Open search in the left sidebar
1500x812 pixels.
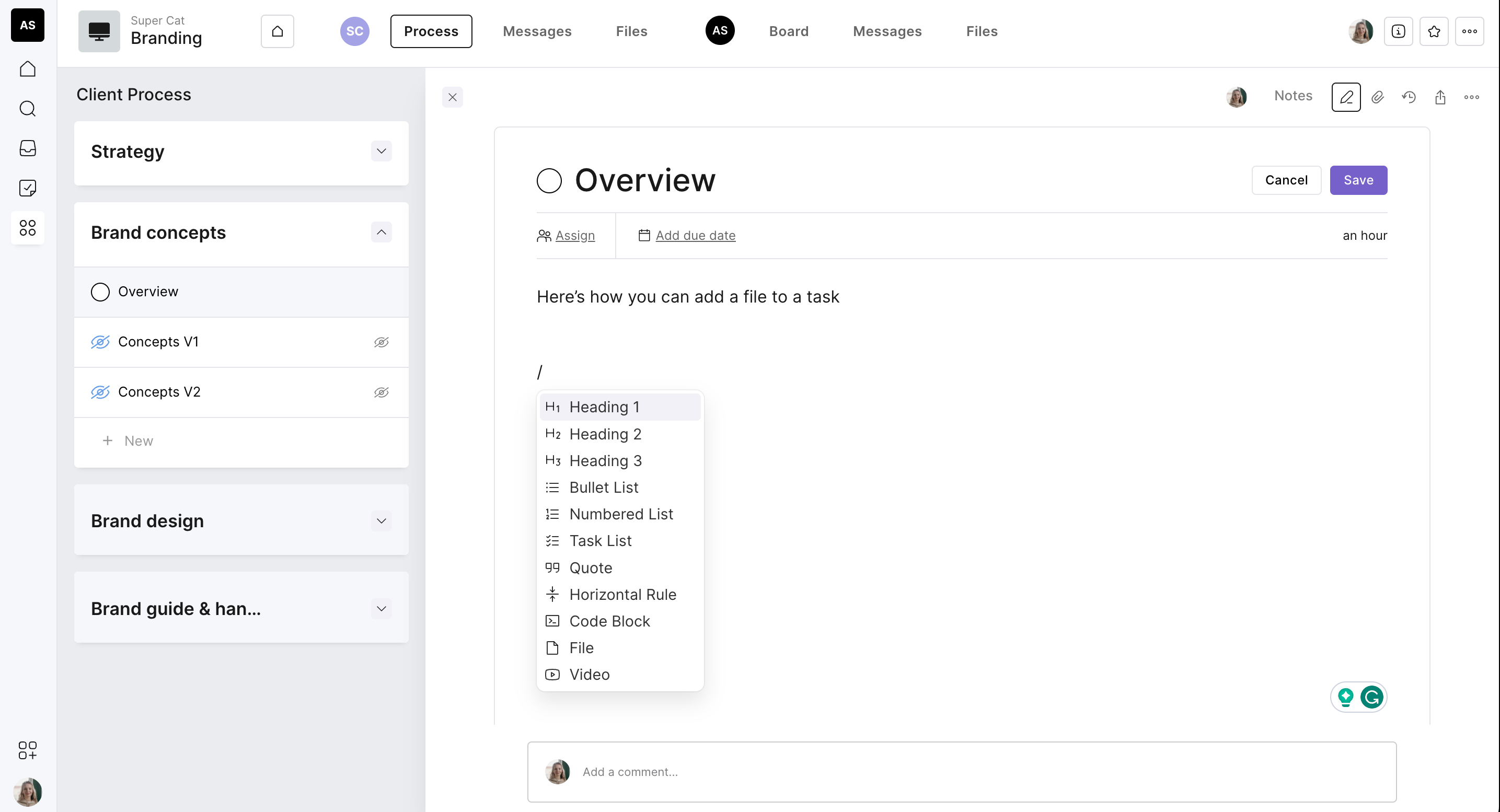click(x=27, y=109)
